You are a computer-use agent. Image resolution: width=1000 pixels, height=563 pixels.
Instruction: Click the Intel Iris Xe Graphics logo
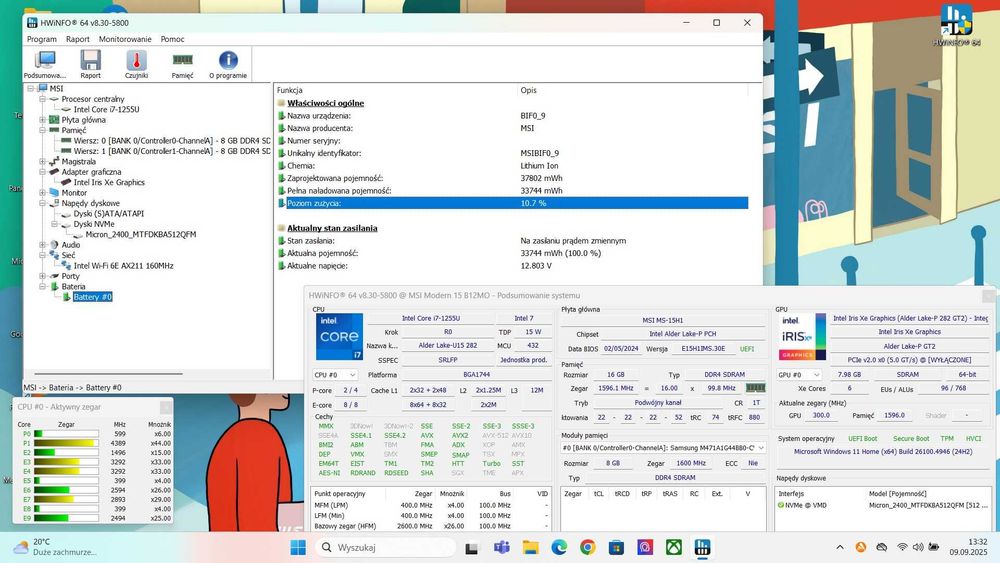(802, 337)
